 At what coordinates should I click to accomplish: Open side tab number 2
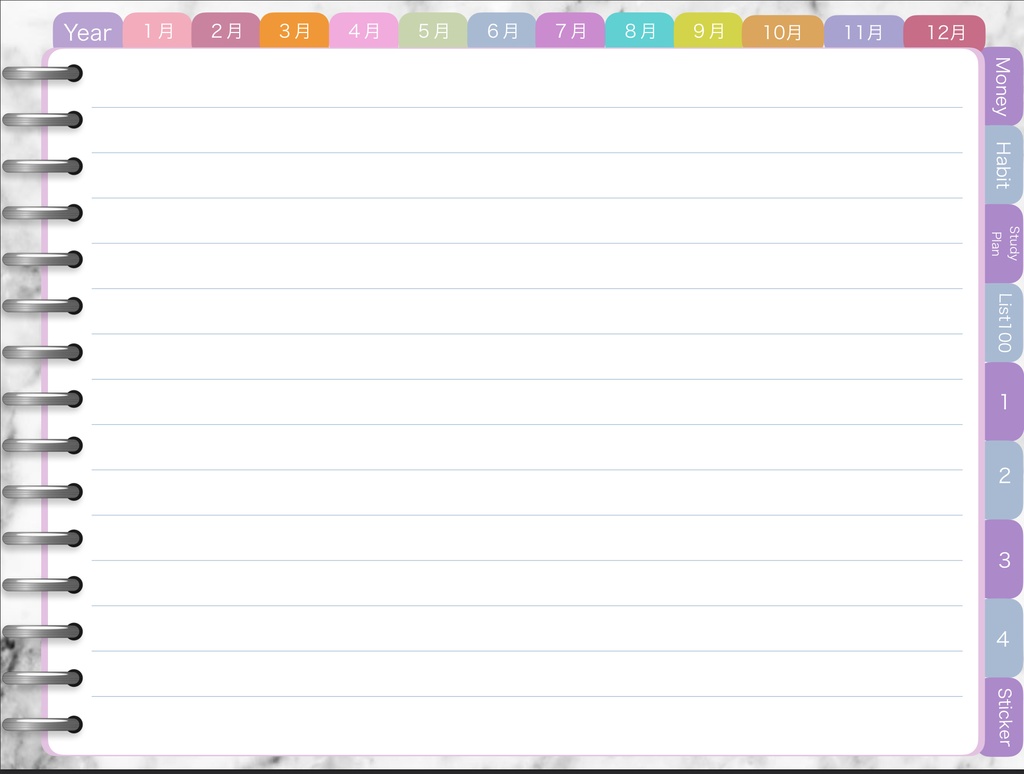[1003, 480]
